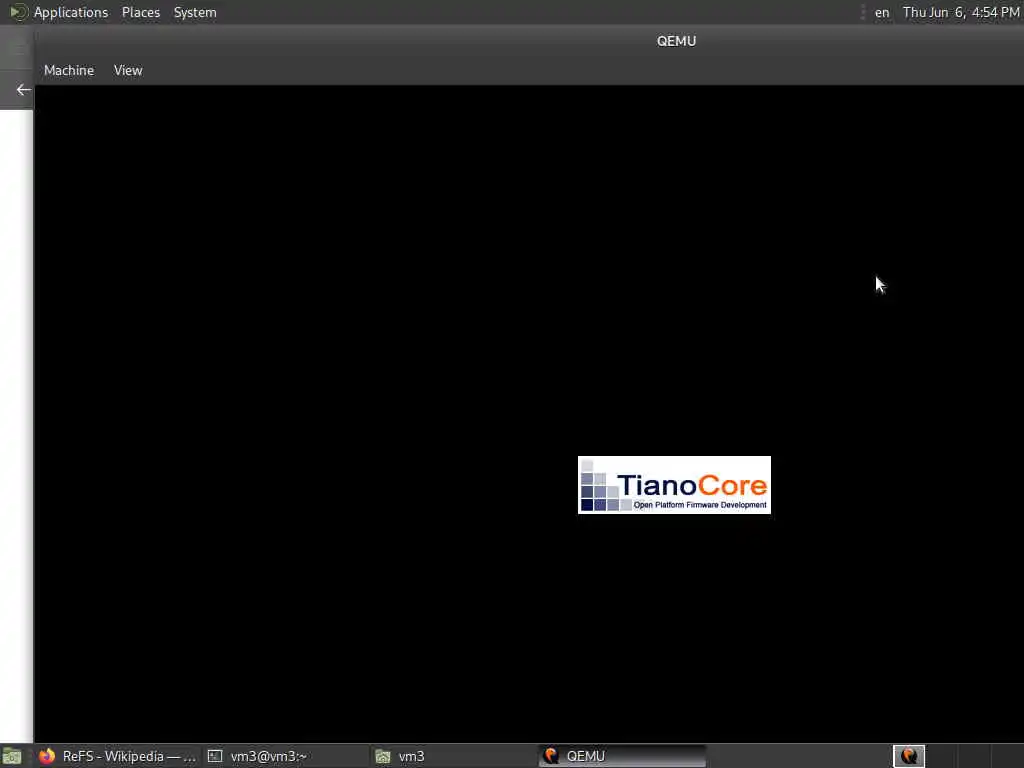Open the View menu in QEMU
The height and width of the screenshot is (768, 1024).
coord(128,70)
